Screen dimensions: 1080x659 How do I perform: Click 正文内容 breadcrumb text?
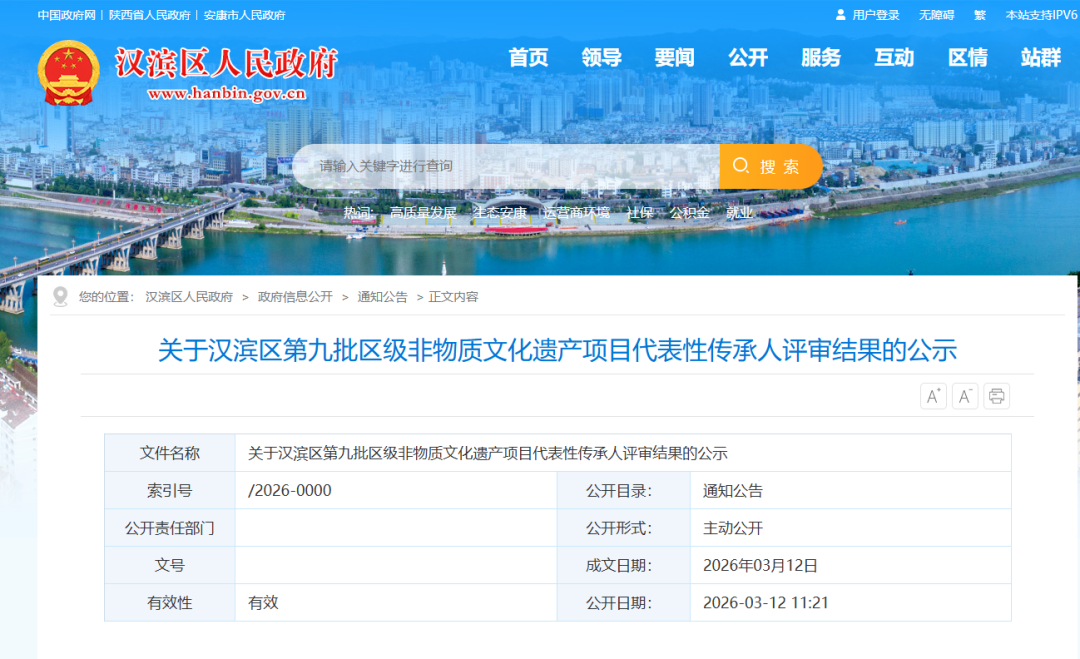[453, 297]
